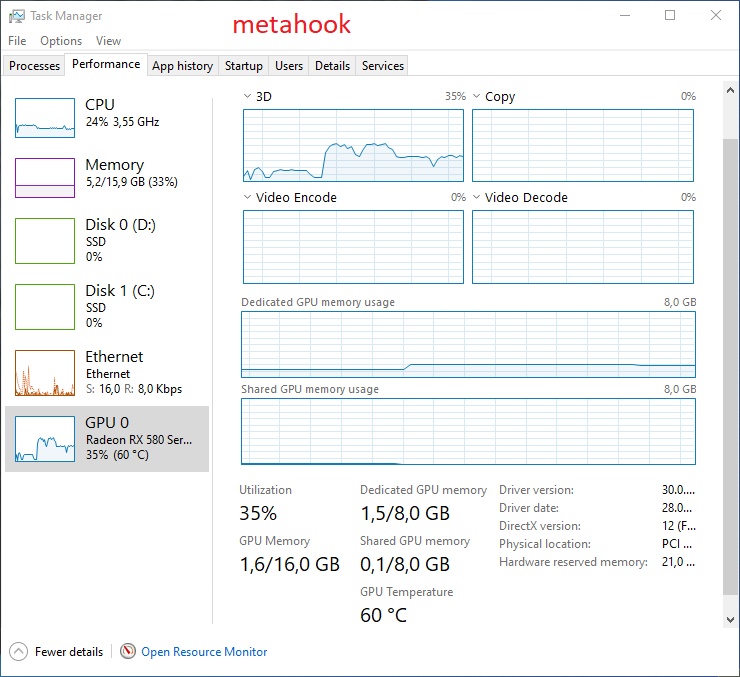Click the 'Driver version:' label
The height and width of the screenshot is (677, 740).
point(537,490)
